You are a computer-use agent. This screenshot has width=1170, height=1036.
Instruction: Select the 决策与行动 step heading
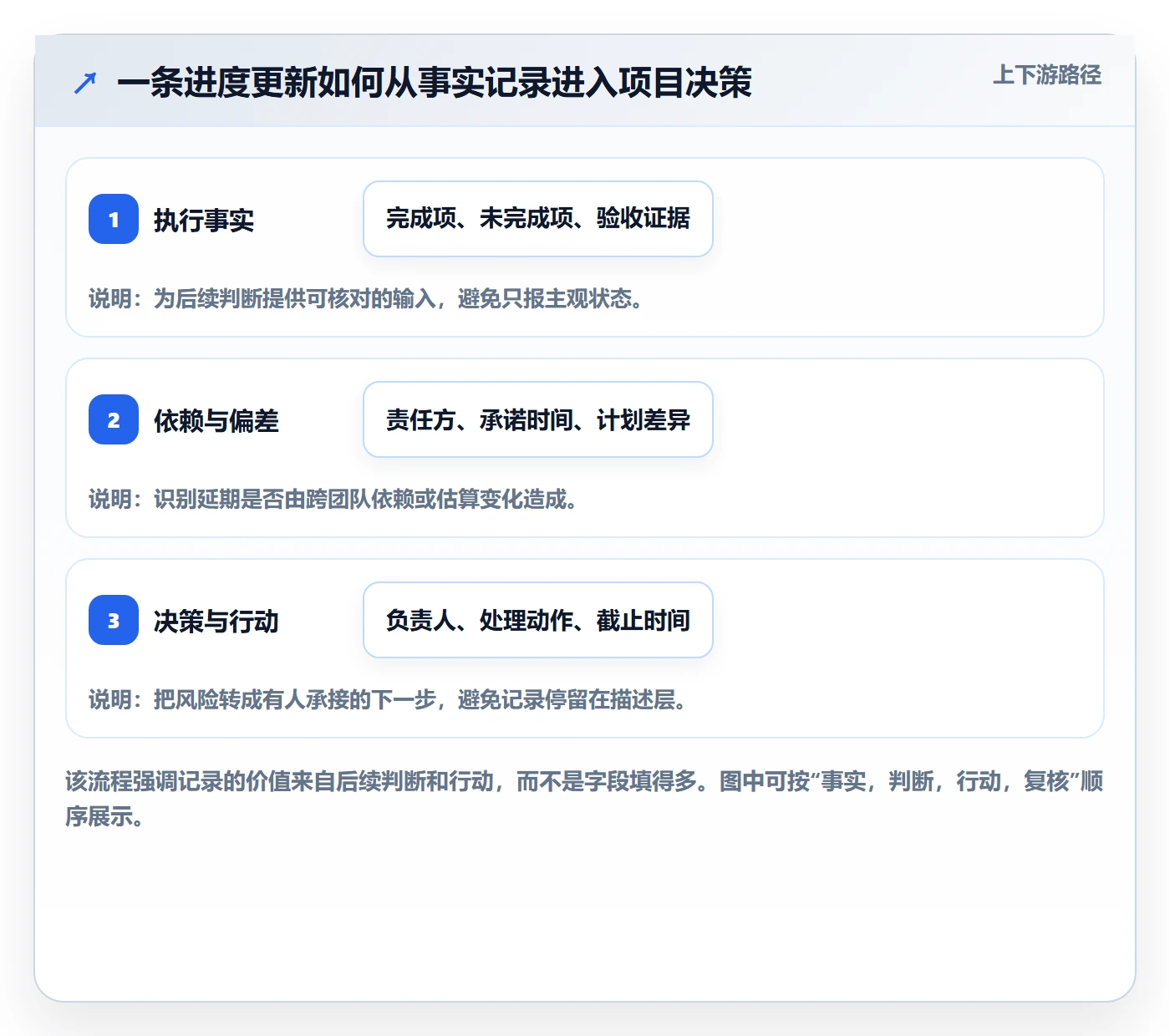[x=216, y=622]
